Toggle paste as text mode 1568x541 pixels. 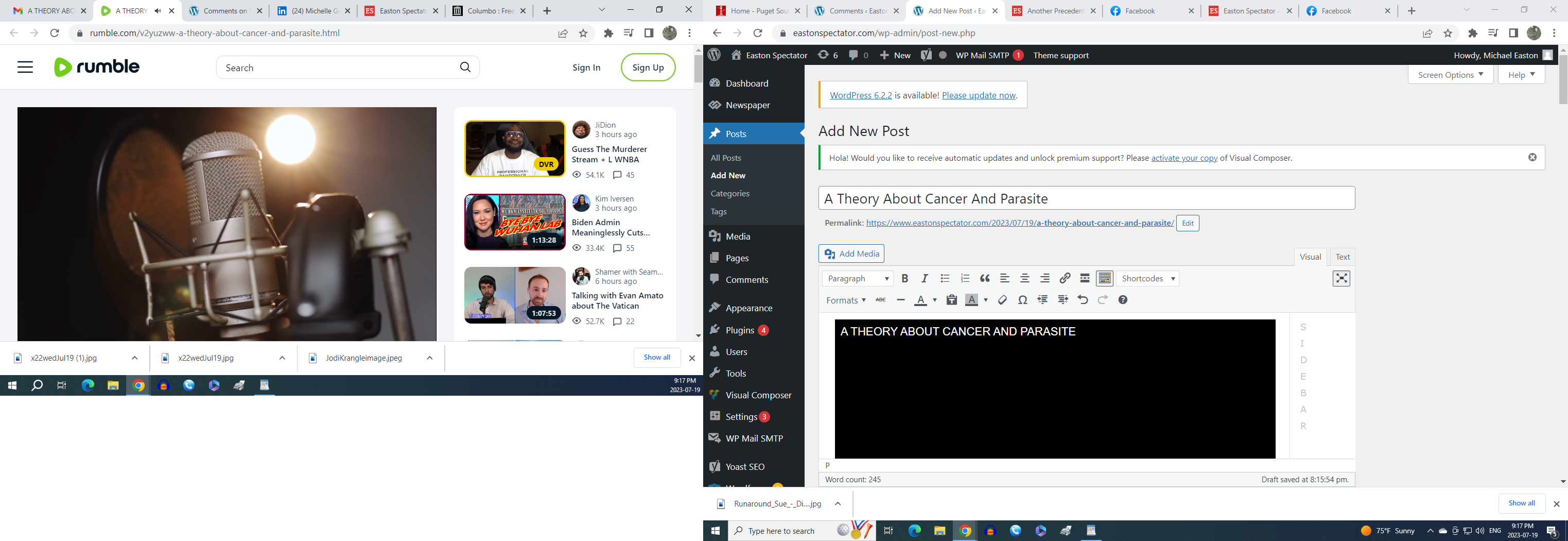951,300
